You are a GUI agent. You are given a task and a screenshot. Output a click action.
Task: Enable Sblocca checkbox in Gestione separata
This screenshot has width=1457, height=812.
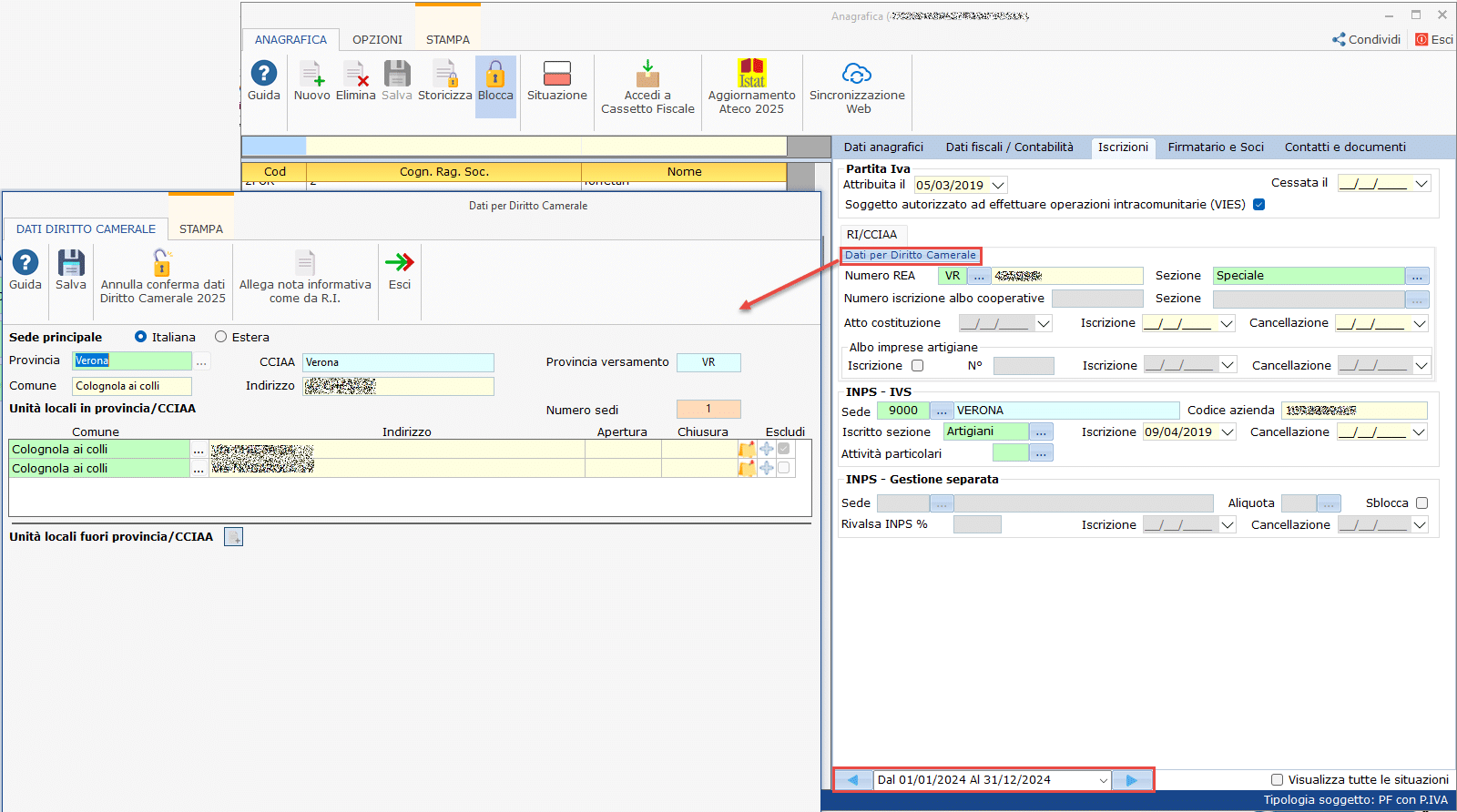[1421, 503]
